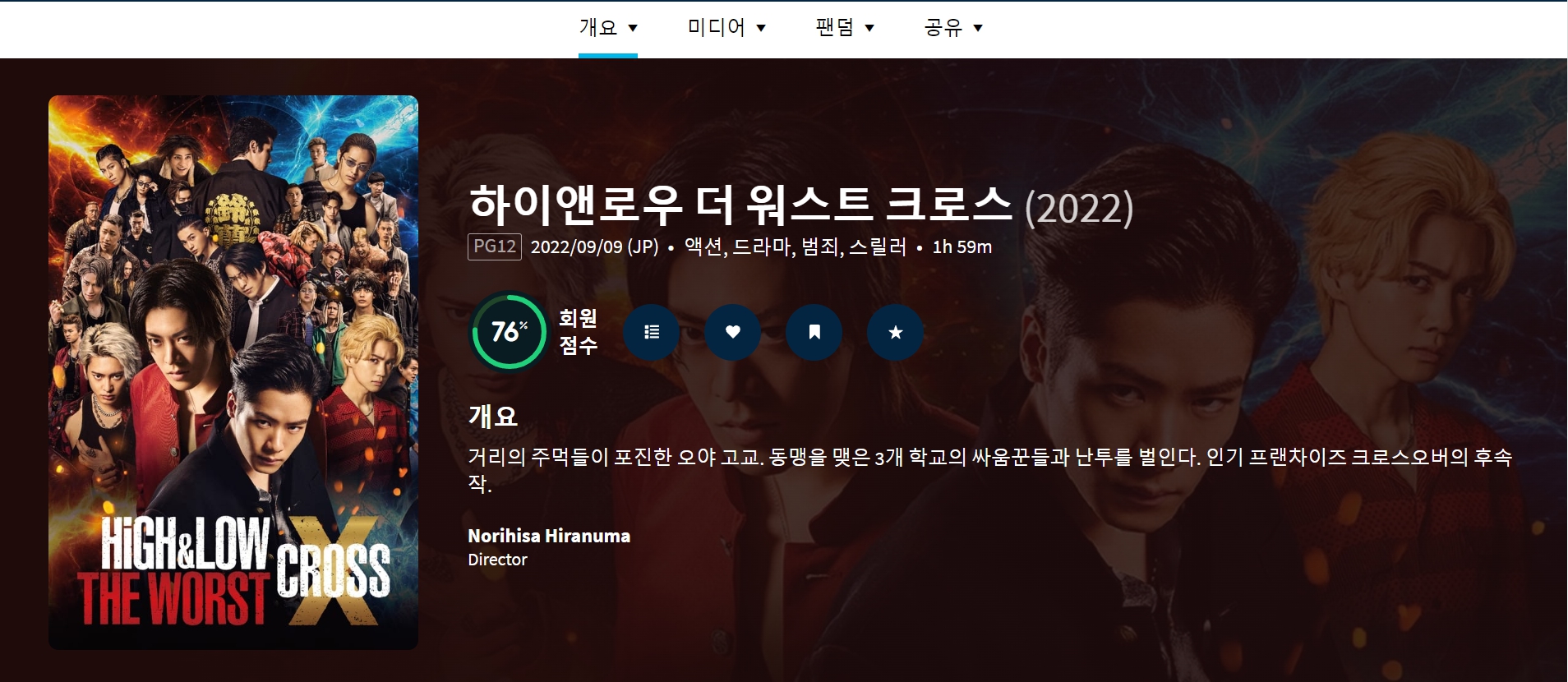
Task: Select the 드라마 genre link
Action: click(x=762, y=247)
